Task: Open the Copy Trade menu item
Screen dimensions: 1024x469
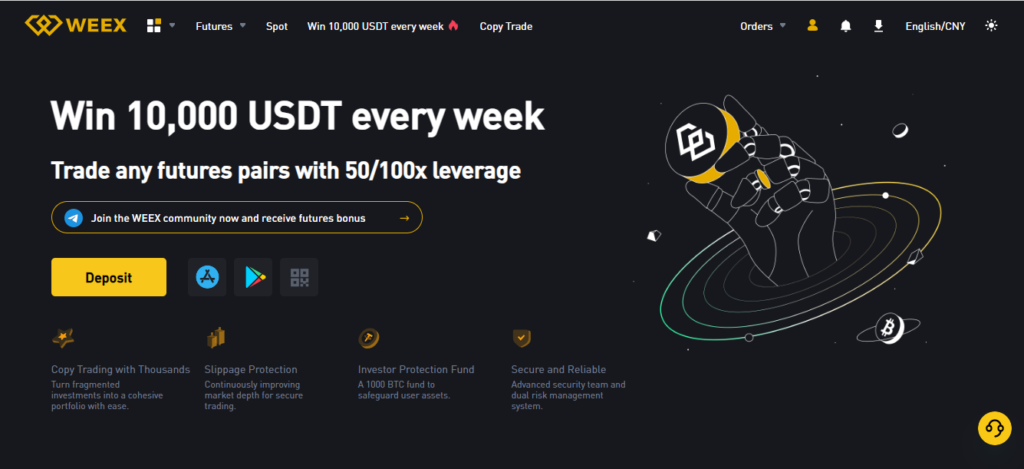Action: tap(506, 26)
